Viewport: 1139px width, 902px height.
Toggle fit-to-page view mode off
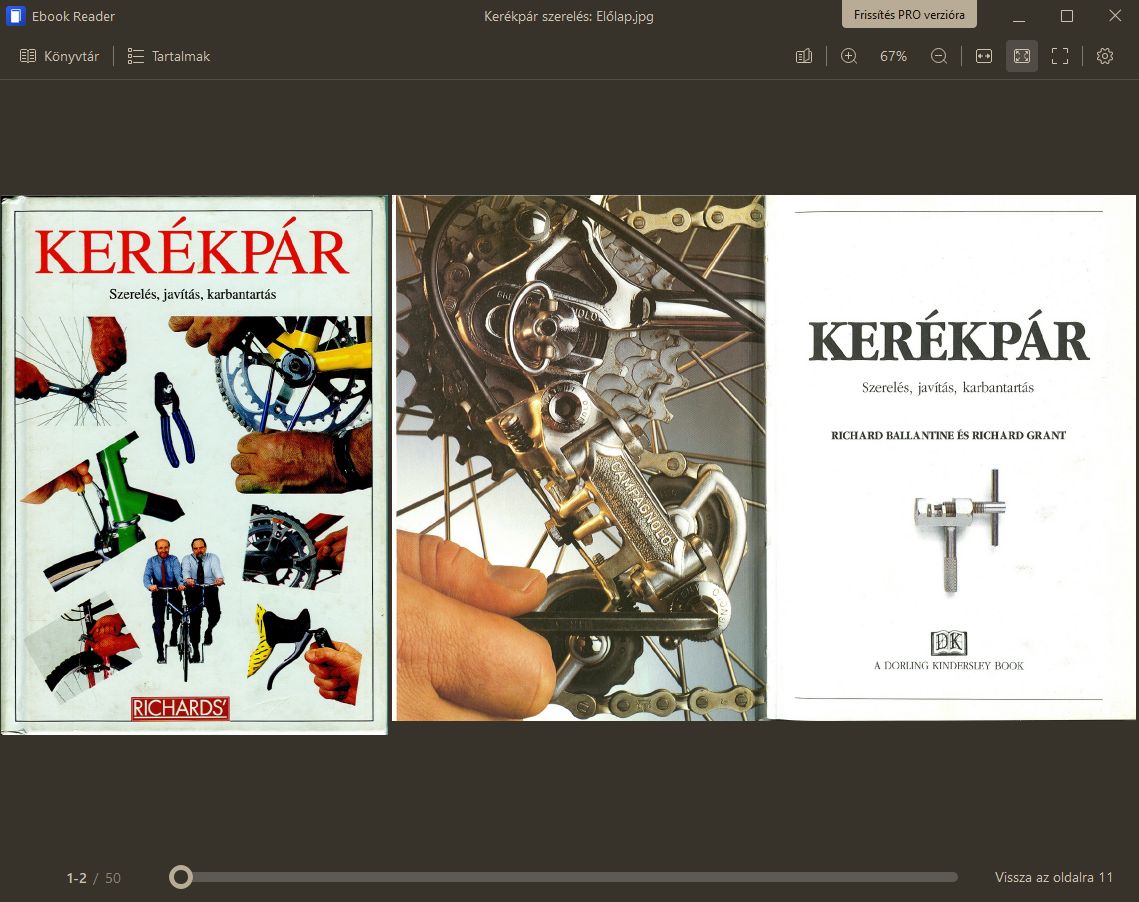click(x=1021, y=56)
